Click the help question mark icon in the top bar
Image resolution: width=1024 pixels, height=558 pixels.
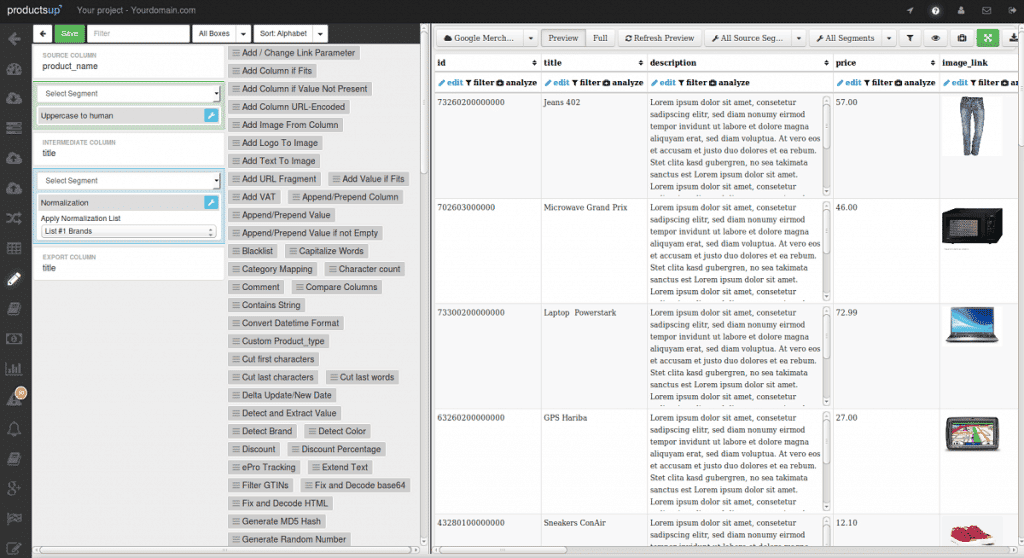pyautogui.click(x=935, y=10)
